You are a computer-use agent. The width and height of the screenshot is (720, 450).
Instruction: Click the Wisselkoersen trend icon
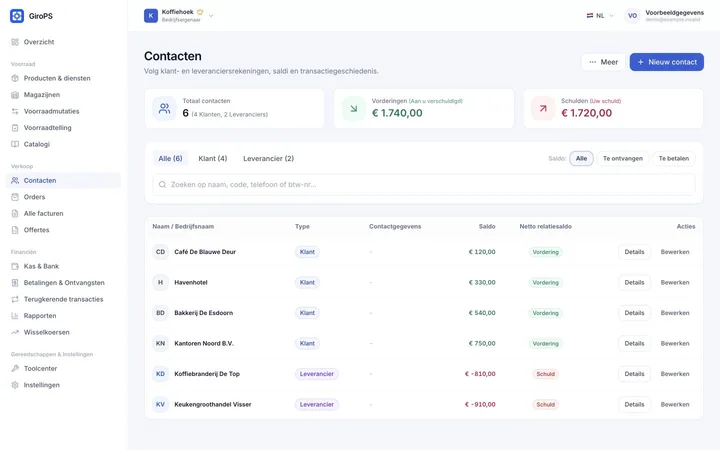tap(15, 333)
